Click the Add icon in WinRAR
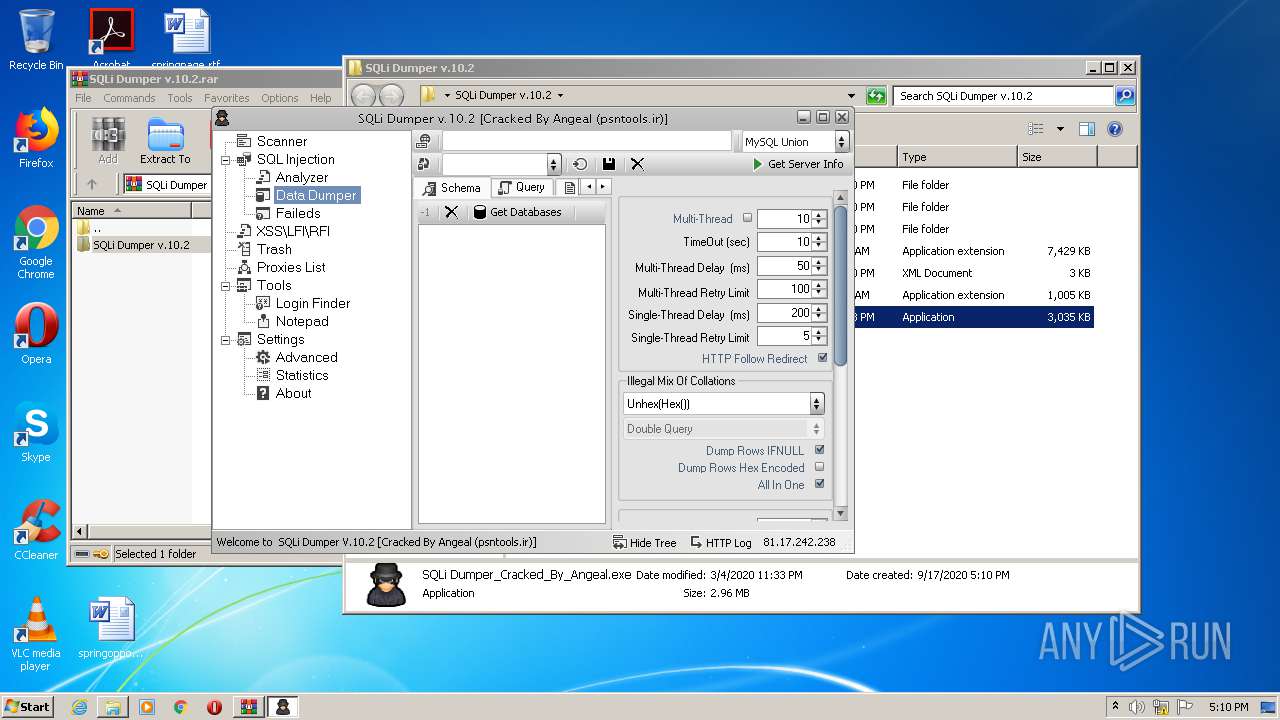 coord(107,141)
